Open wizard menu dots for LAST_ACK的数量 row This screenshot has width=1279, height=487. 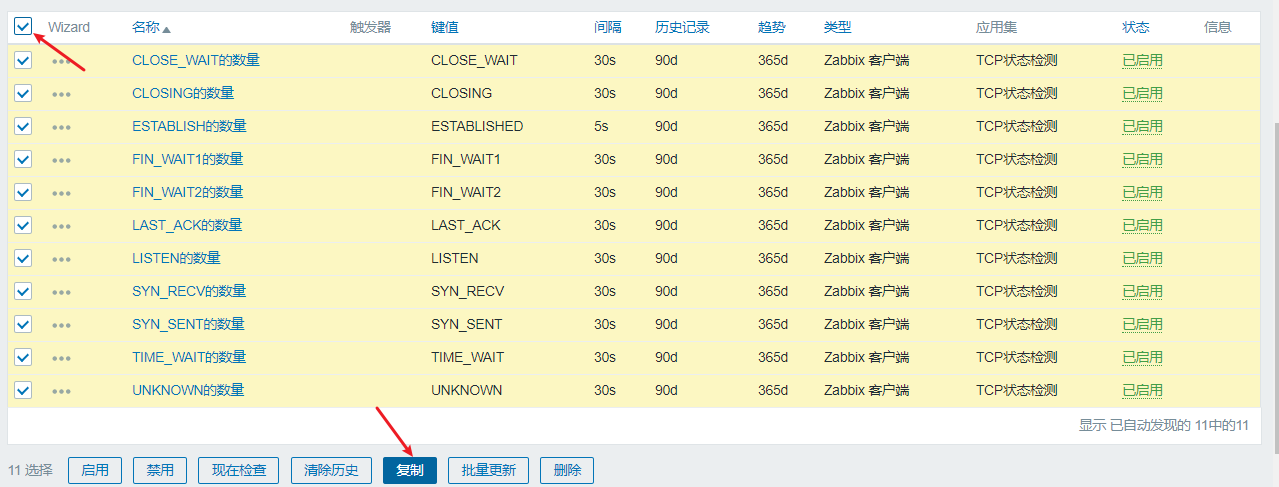61,226
